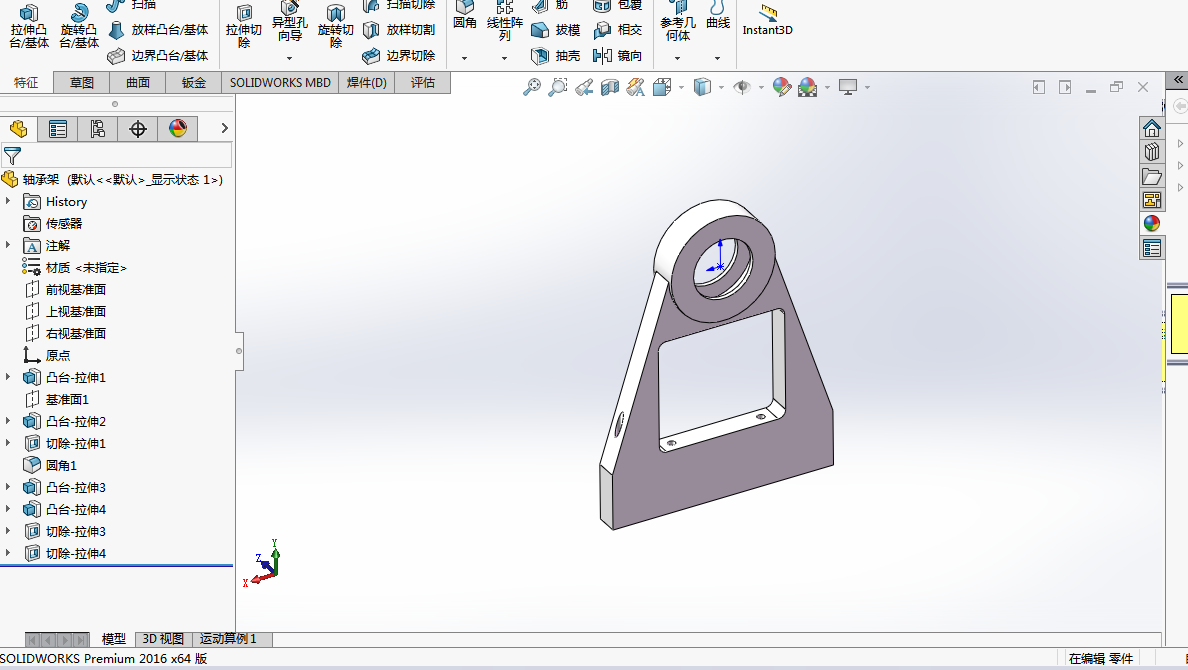This screenshot has width=1188, height=670.
Task: Select the Extruded Cut tool (拉伸切除)
Action: pos(244,26)
